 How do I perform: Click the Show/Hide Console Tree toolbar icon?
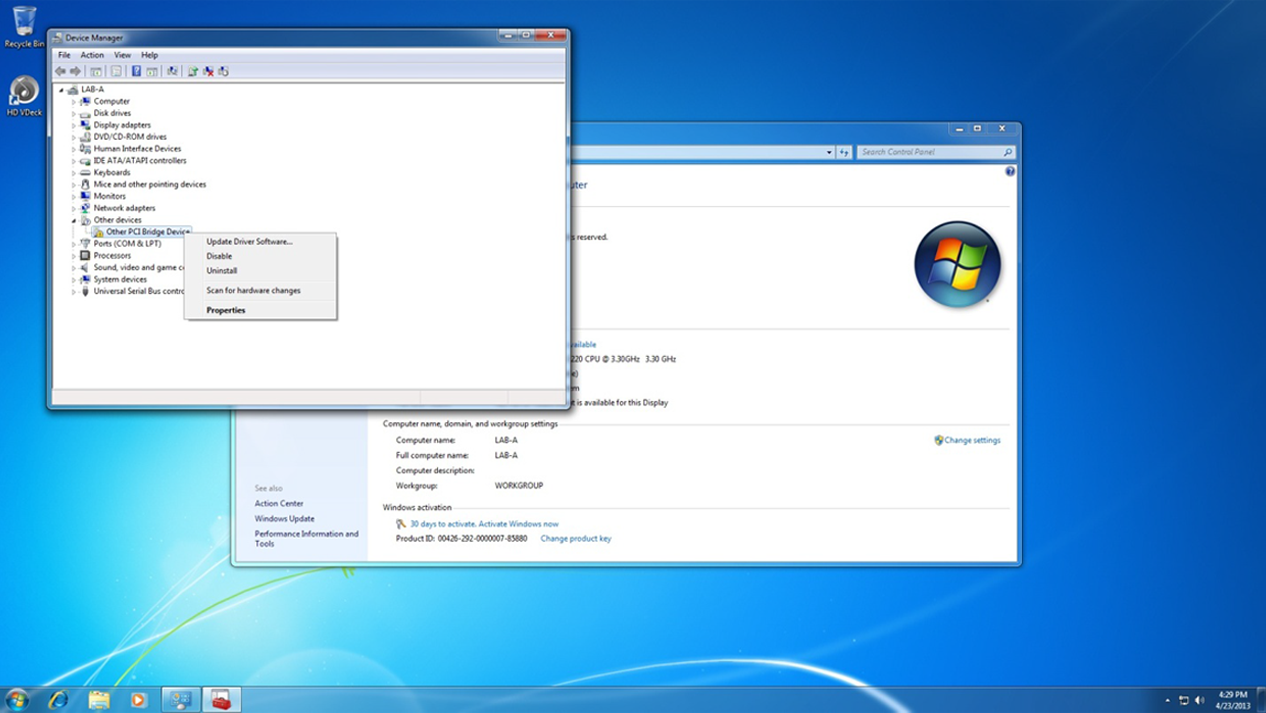click(x=96, y=71)
